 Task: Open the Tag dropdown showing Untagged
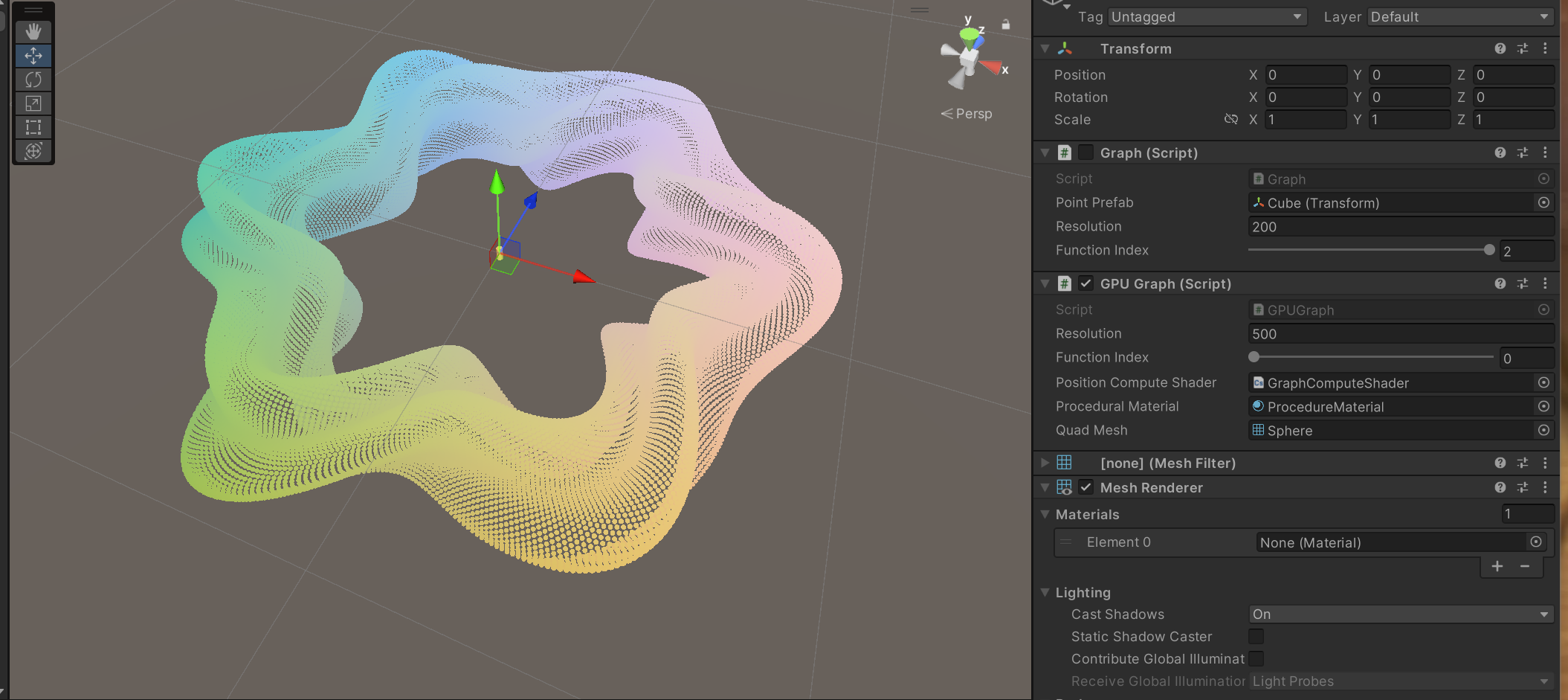pyautogui.click(x=1207, y=16)
